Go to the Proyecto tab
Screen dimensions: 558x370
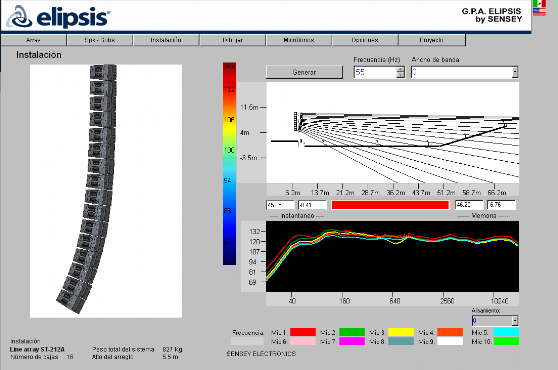pos(432,40)
